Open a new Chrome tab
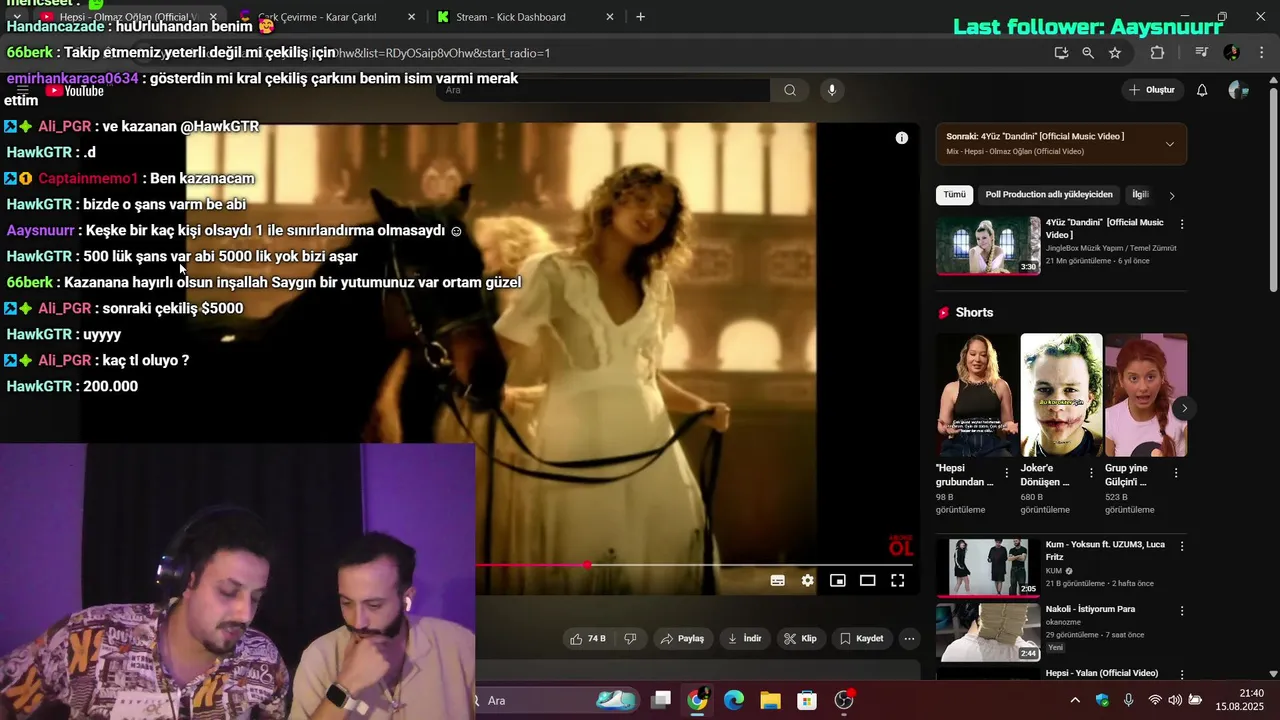The width and height of the screenshot is (1280, 720). [640, 17]
